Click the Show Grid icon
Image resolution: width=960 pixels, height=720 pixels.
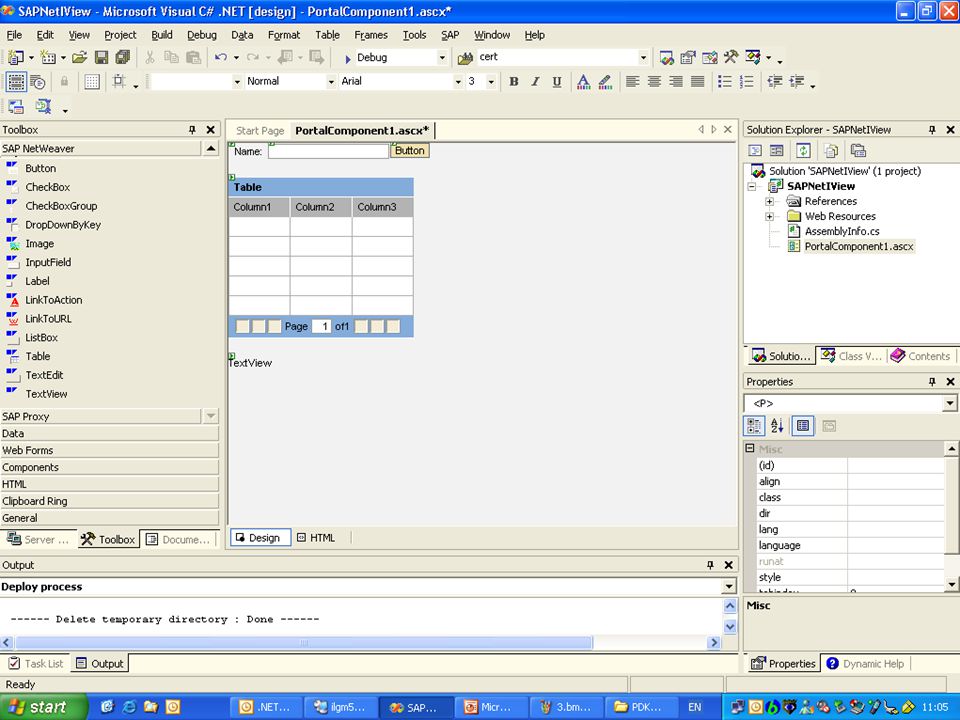[x=92, y=81]
